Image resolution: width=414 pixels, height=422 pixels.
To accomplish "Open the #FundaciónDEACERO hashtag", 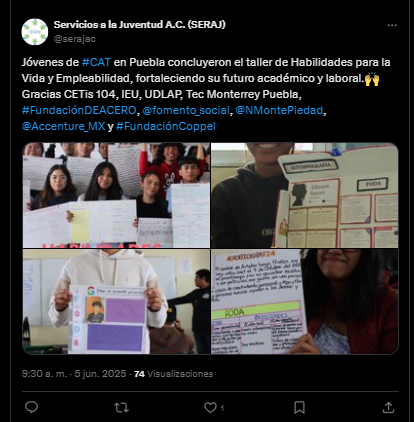I will click(79, 110).
